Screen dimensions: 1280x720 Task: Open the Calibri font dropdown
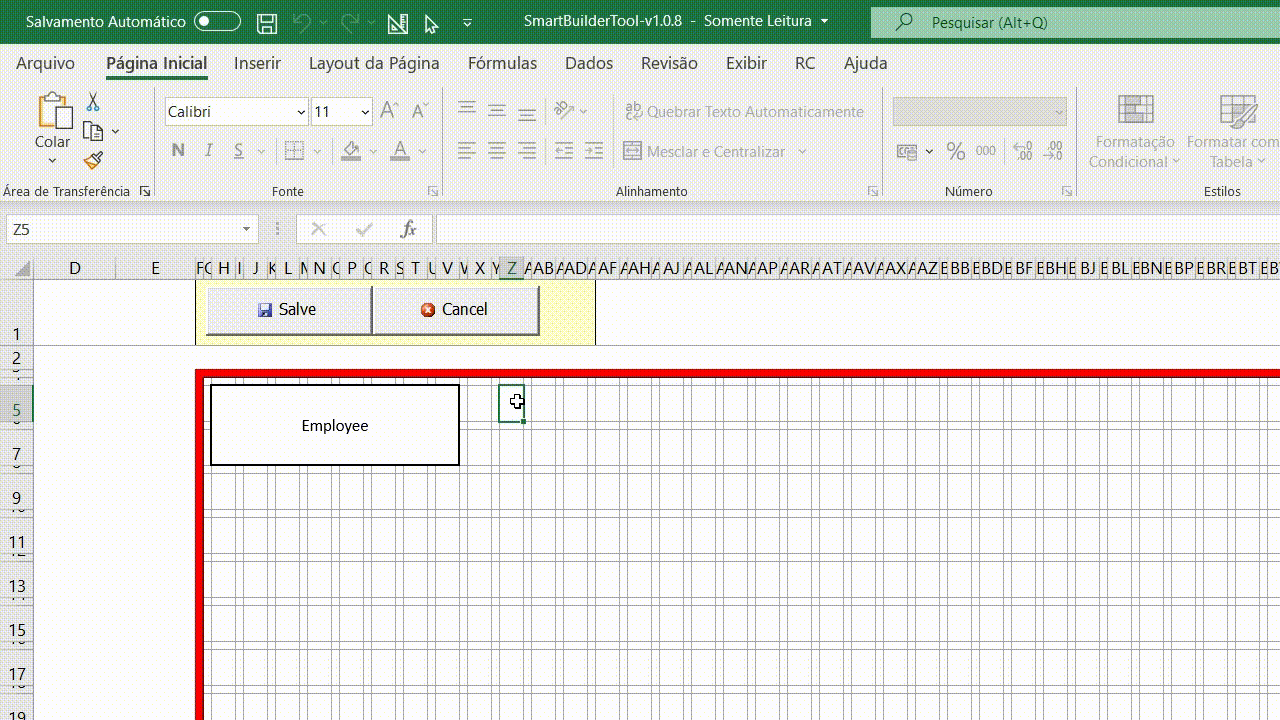301,111
